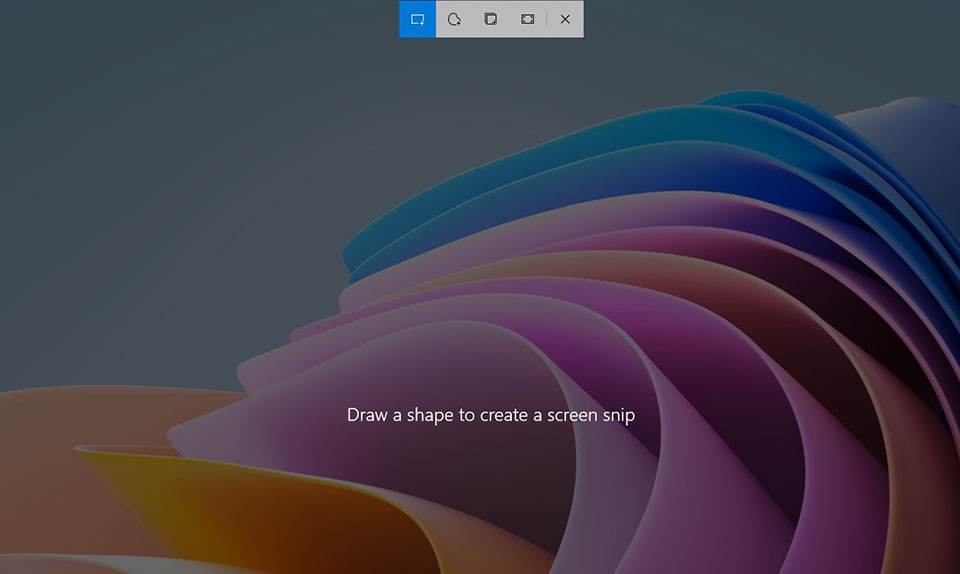Click the word 'Draw' in the hint

tap(367, 415)
